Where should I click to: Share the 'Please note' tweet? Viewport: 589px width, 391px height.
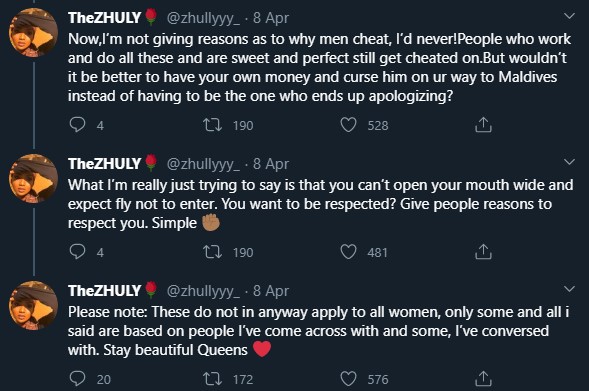[x=483, y=379]
